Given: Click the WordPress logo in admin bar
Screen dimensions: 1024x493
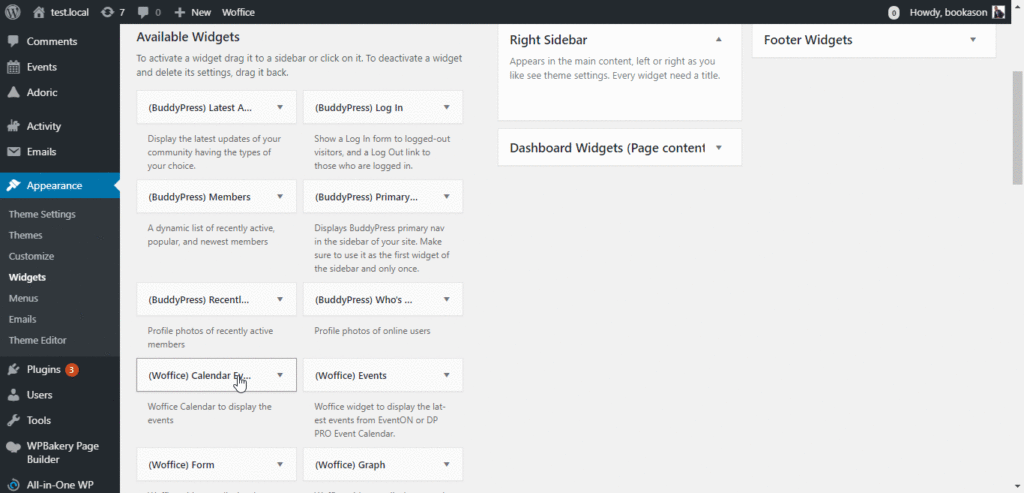Looking at the screenshot, I should 13,12.
